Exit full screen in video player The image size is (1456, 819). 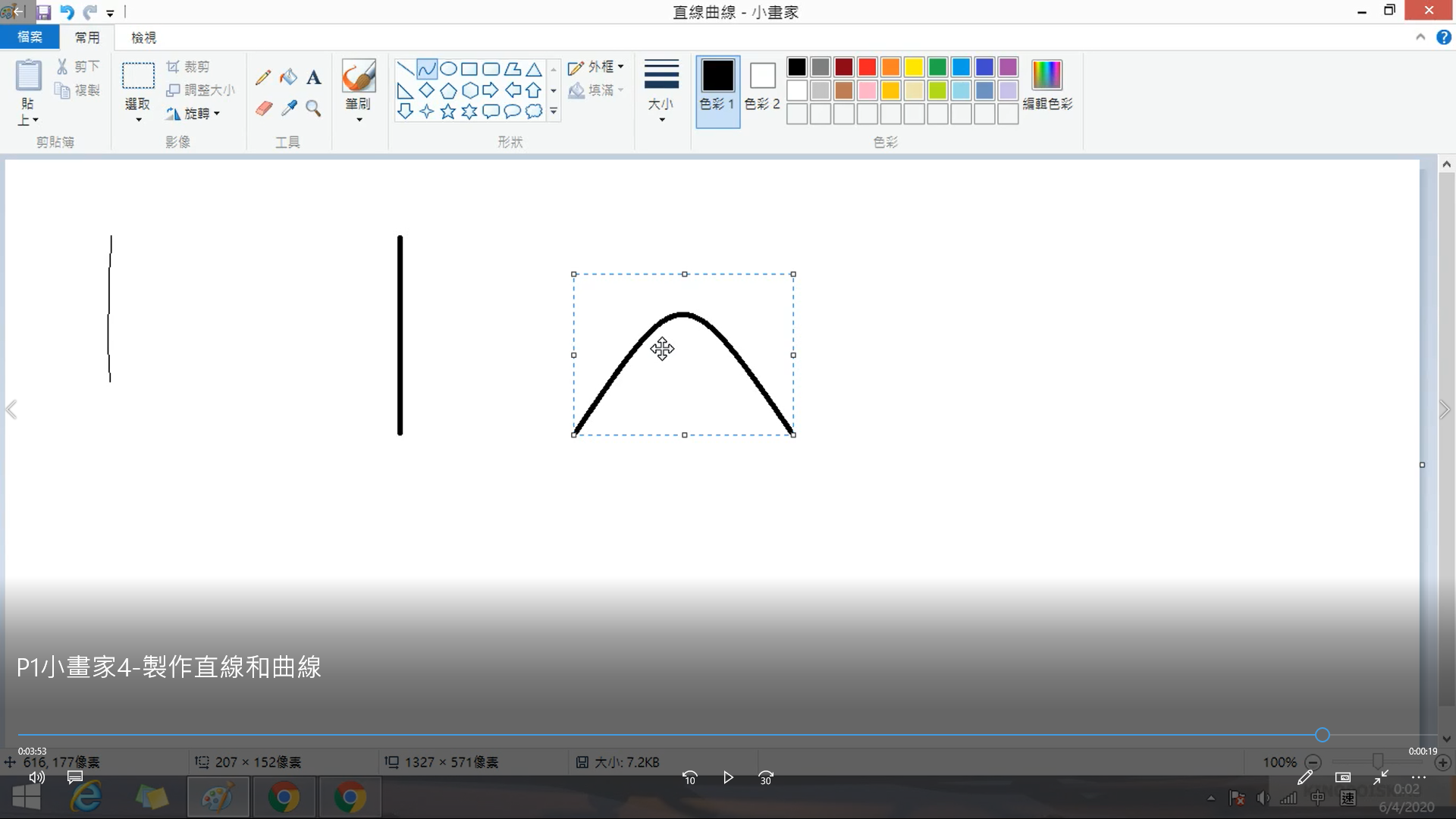tap(1381, 777)
